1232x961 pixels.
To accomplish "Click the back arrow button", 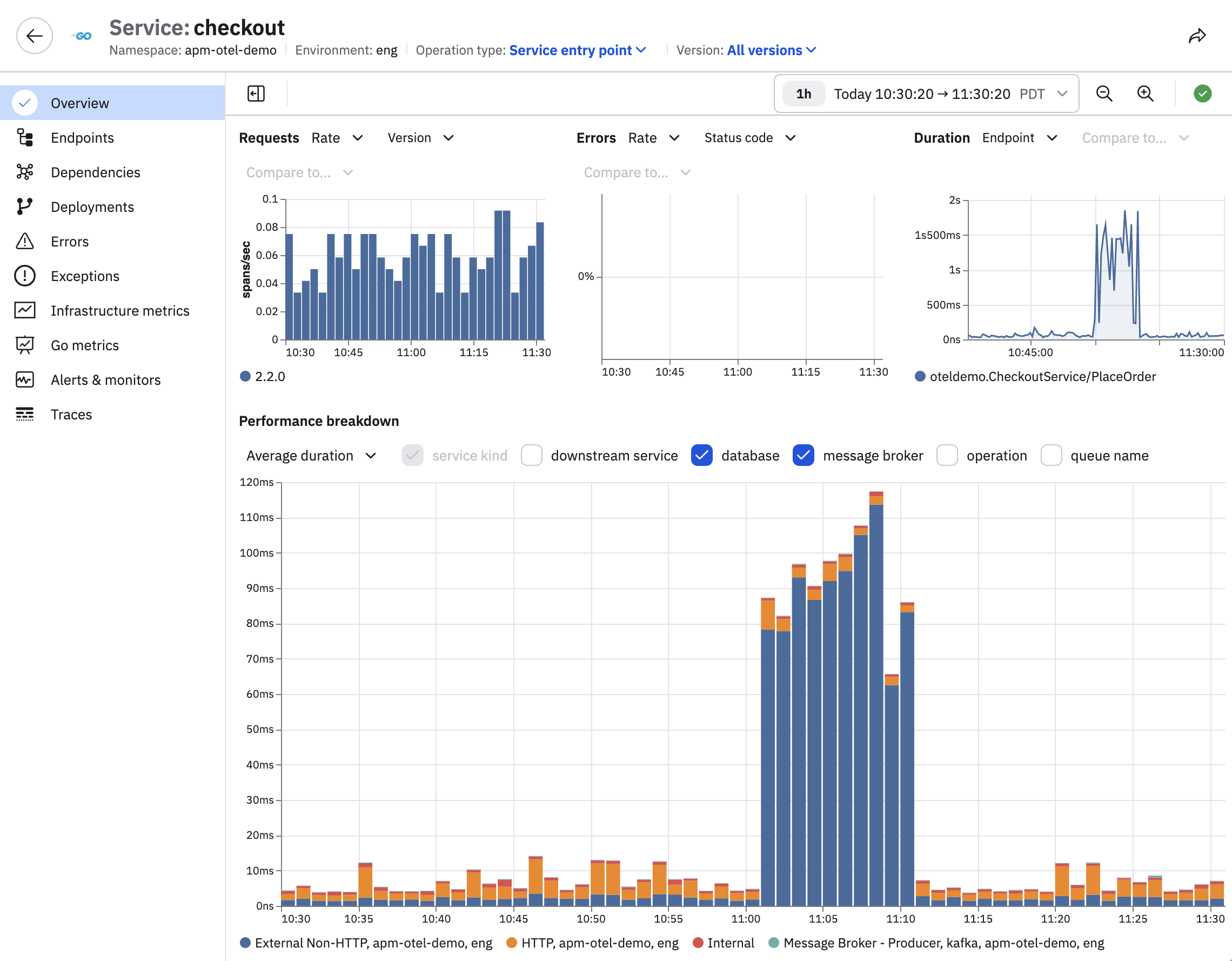I will (x=35, y=36).
